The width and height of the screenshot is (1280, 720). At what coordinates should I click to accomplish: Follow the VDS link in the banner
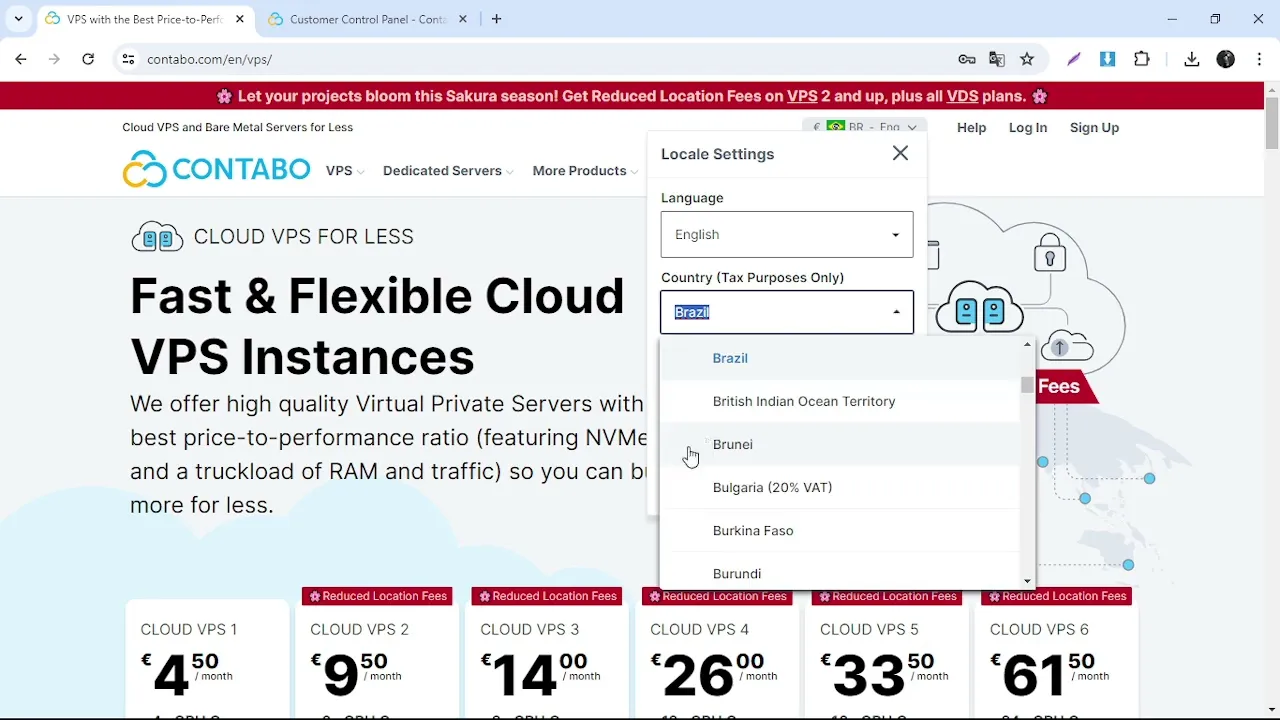[x=962, y=96]
